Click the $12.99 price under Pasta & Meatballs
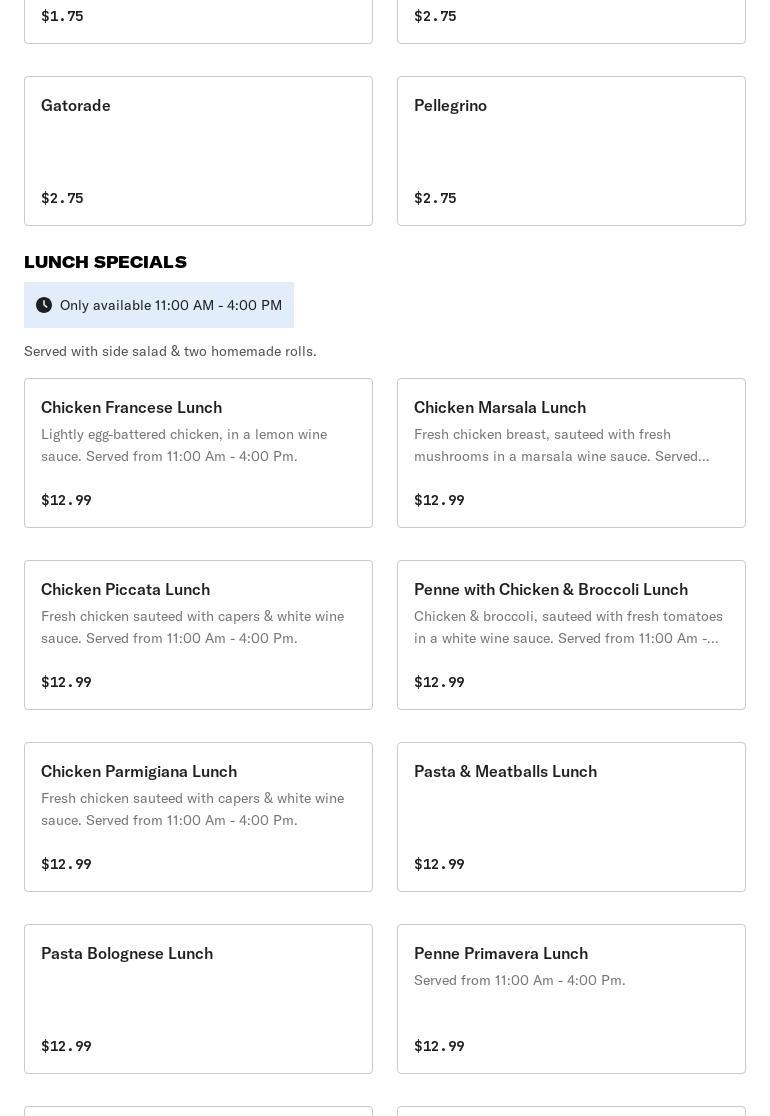This screenshot has height=1116, width=770. pyautogui.click(x=439, y=864)
